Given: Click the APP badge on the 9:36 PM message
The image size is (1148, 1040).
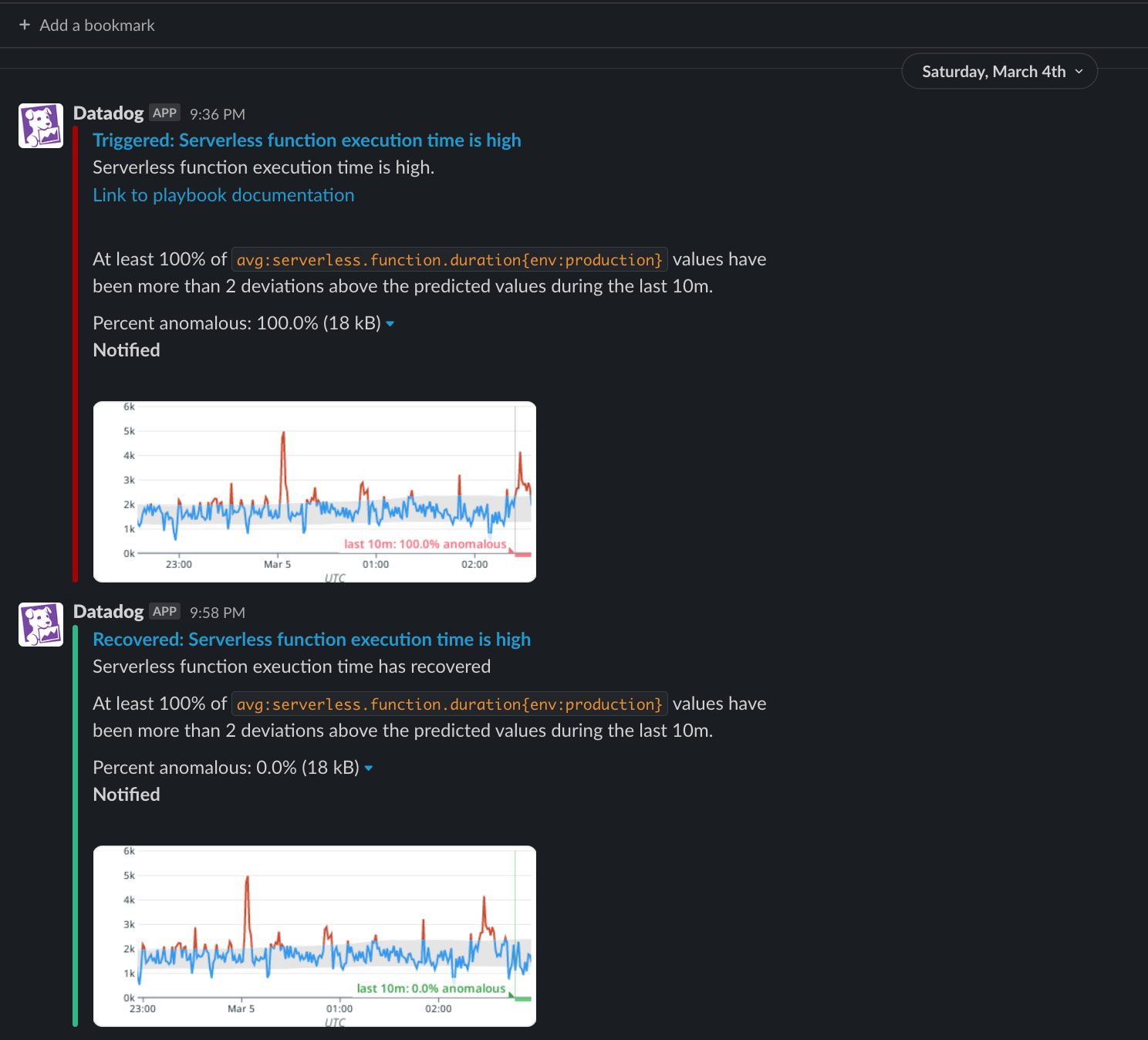Looking at the screenshot, I should point(164,113).
